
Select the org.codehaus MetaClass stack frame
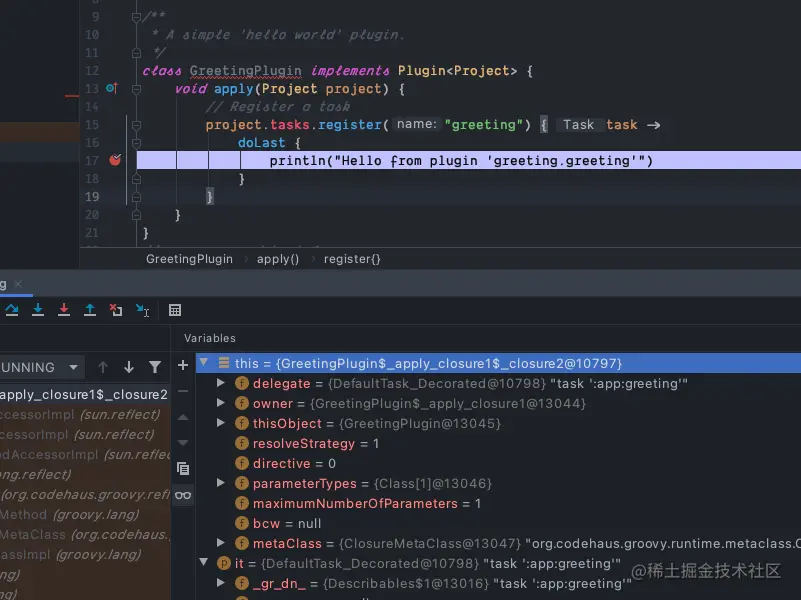pyautogui.click(x=84, y=534)
